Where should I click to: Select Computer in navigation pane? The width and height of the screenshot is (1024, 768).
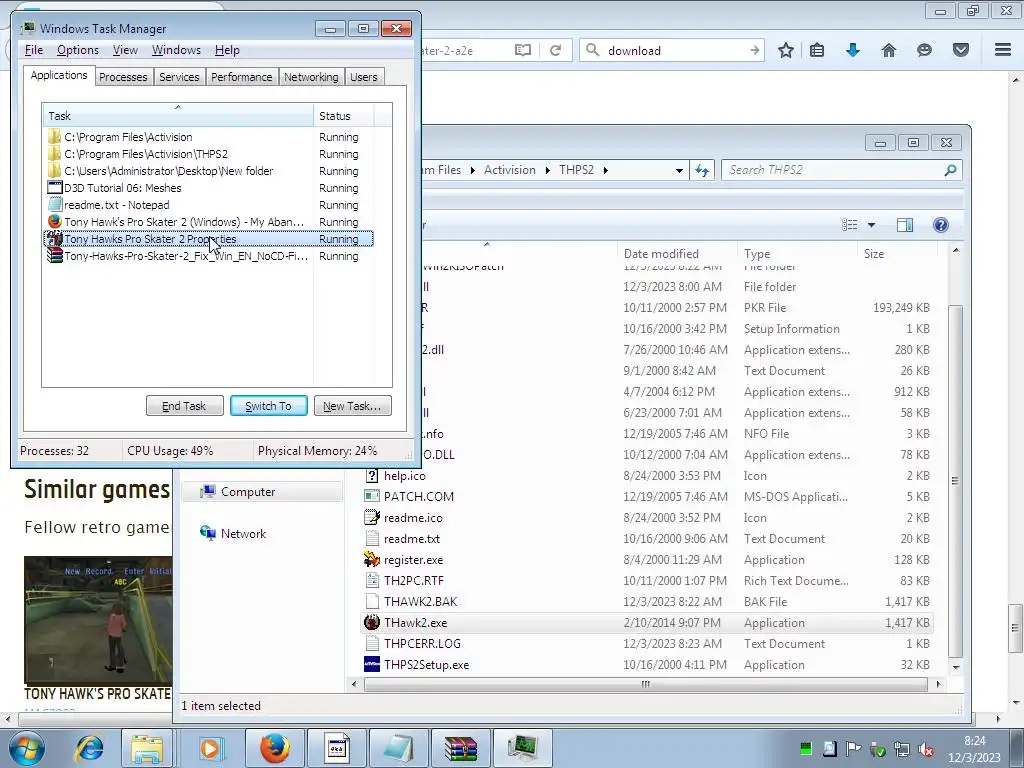pyautogui.click(x=261, y=492)
